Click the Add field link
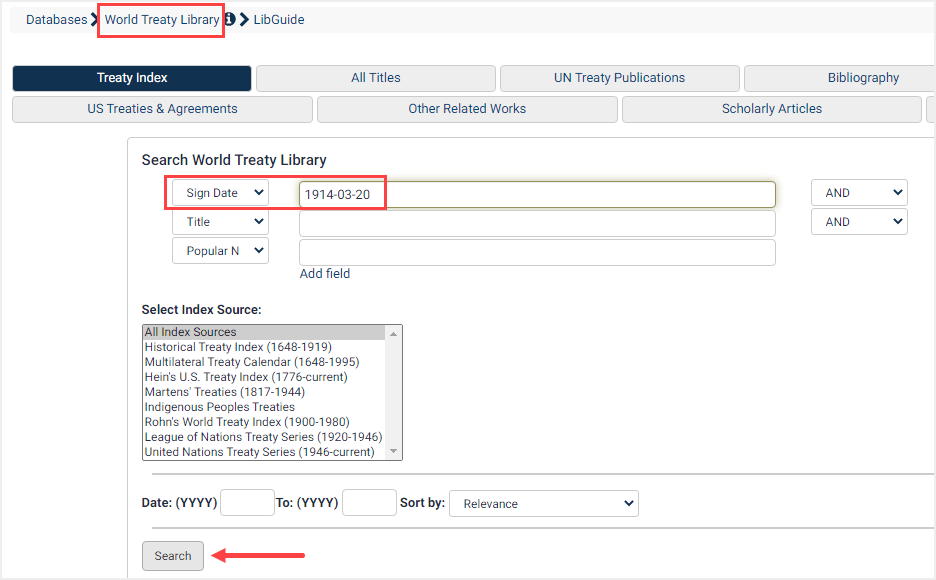This screenshot has height=580, width=936. pos(325,274)
